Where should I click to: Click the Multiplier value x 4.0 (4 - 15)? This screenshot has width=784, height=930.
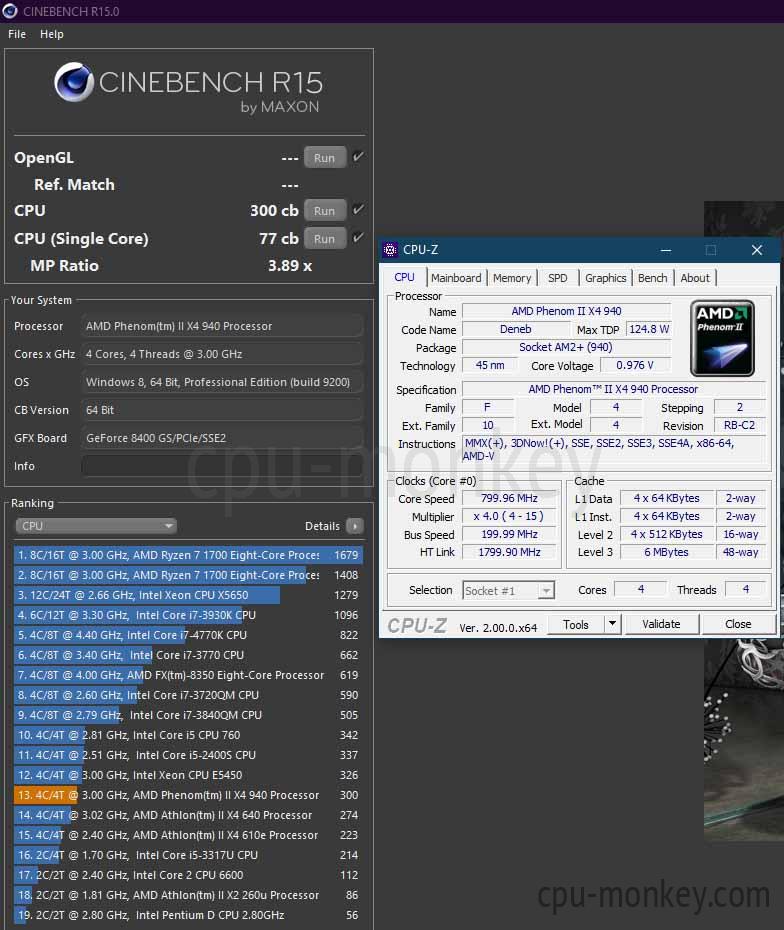pyautogui.click(x=509, y=516)
